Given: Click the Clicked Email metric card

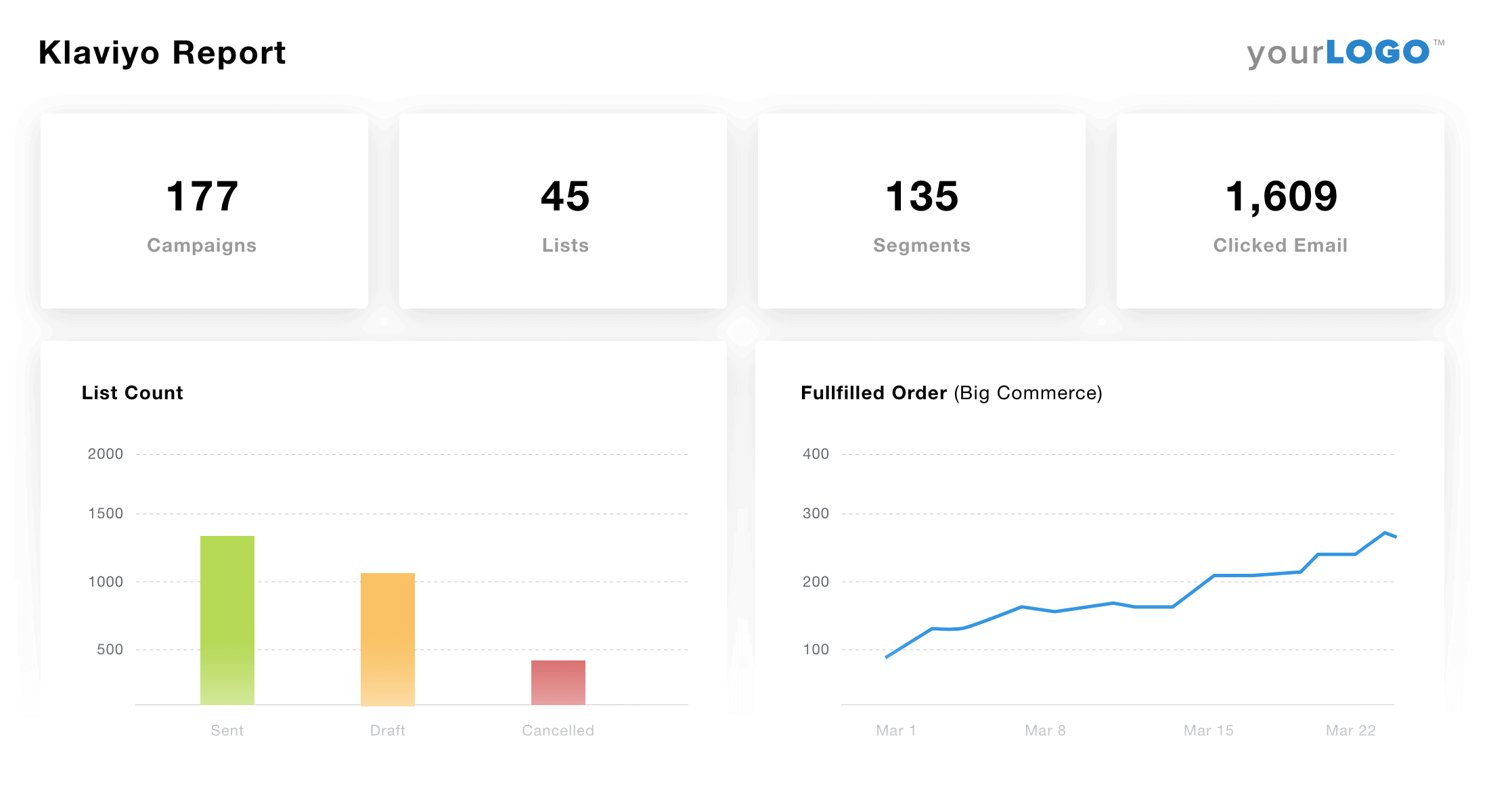Looking at the screenshot, I should pos(1279,211).
